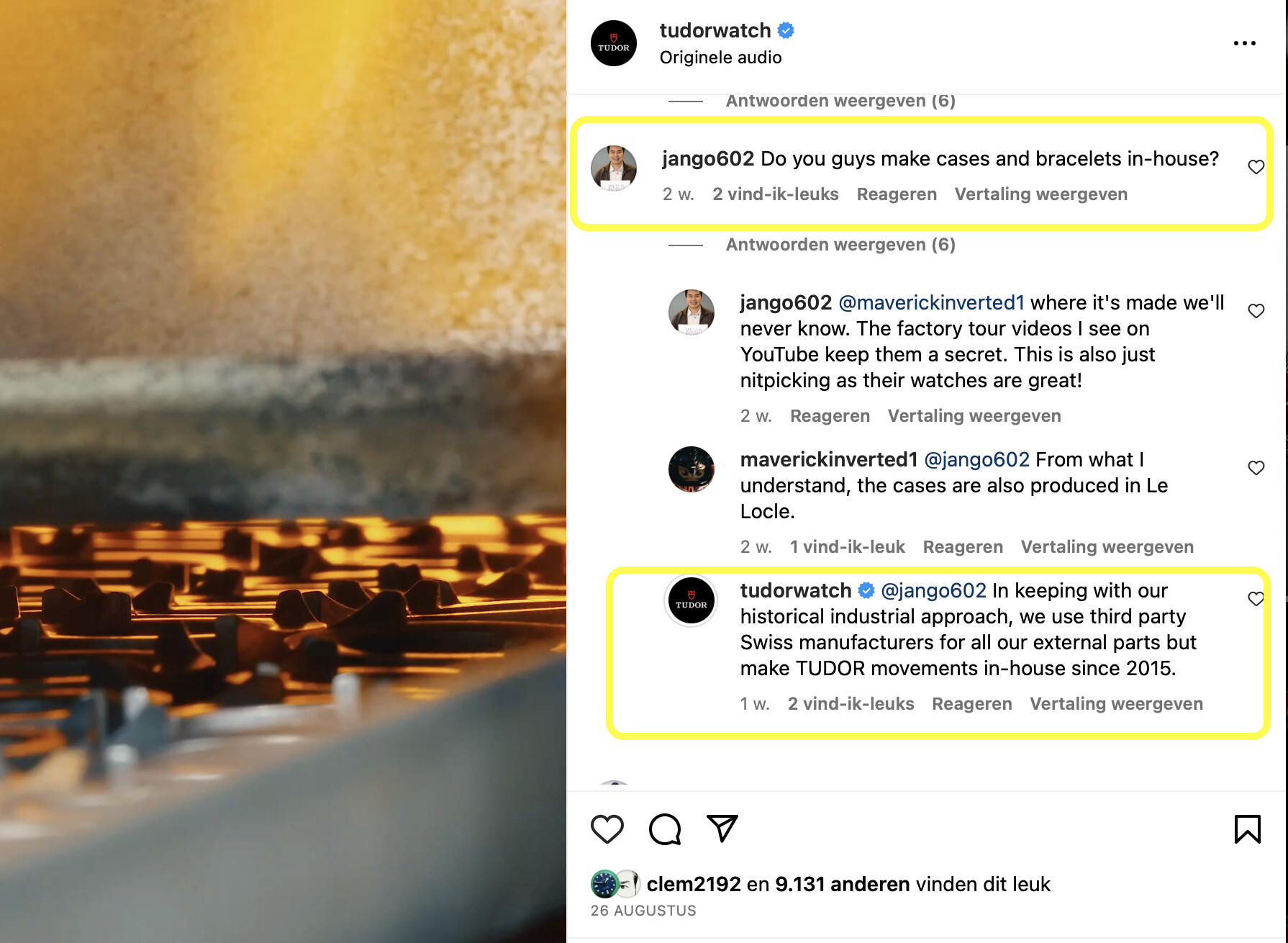
Task: Reply to jango602's in-house question via Reageren
Action: [x=897, y=194]
